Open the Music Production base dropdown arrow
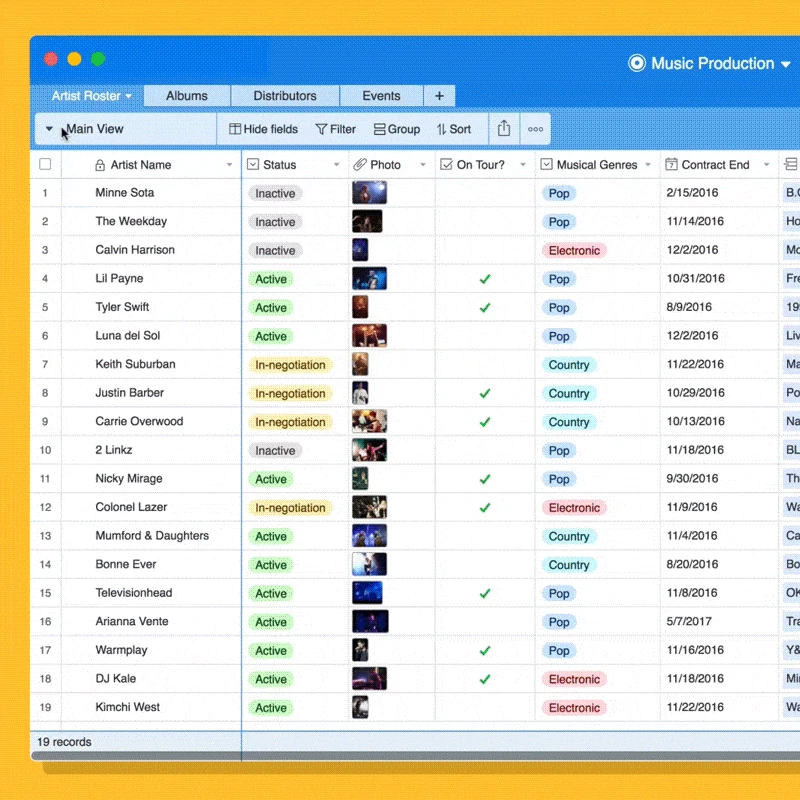The image size is (800, 800). [x=785, y=64]
